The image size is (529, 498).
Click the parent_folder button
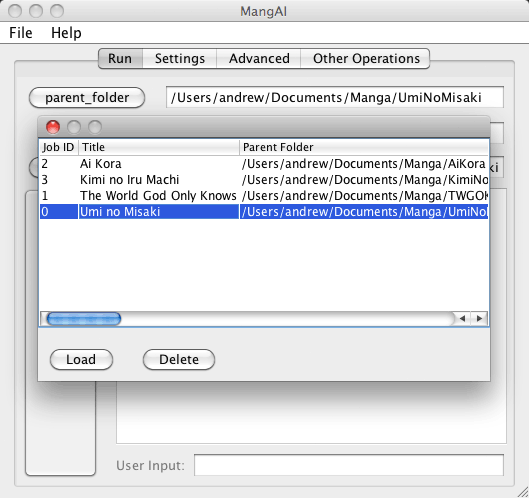[x=87, y=98]
